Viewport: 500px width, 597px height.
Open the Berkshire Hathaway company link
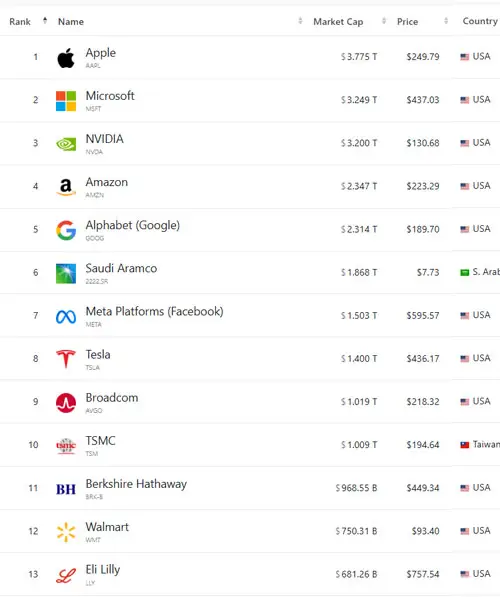(x=136, y=484)
